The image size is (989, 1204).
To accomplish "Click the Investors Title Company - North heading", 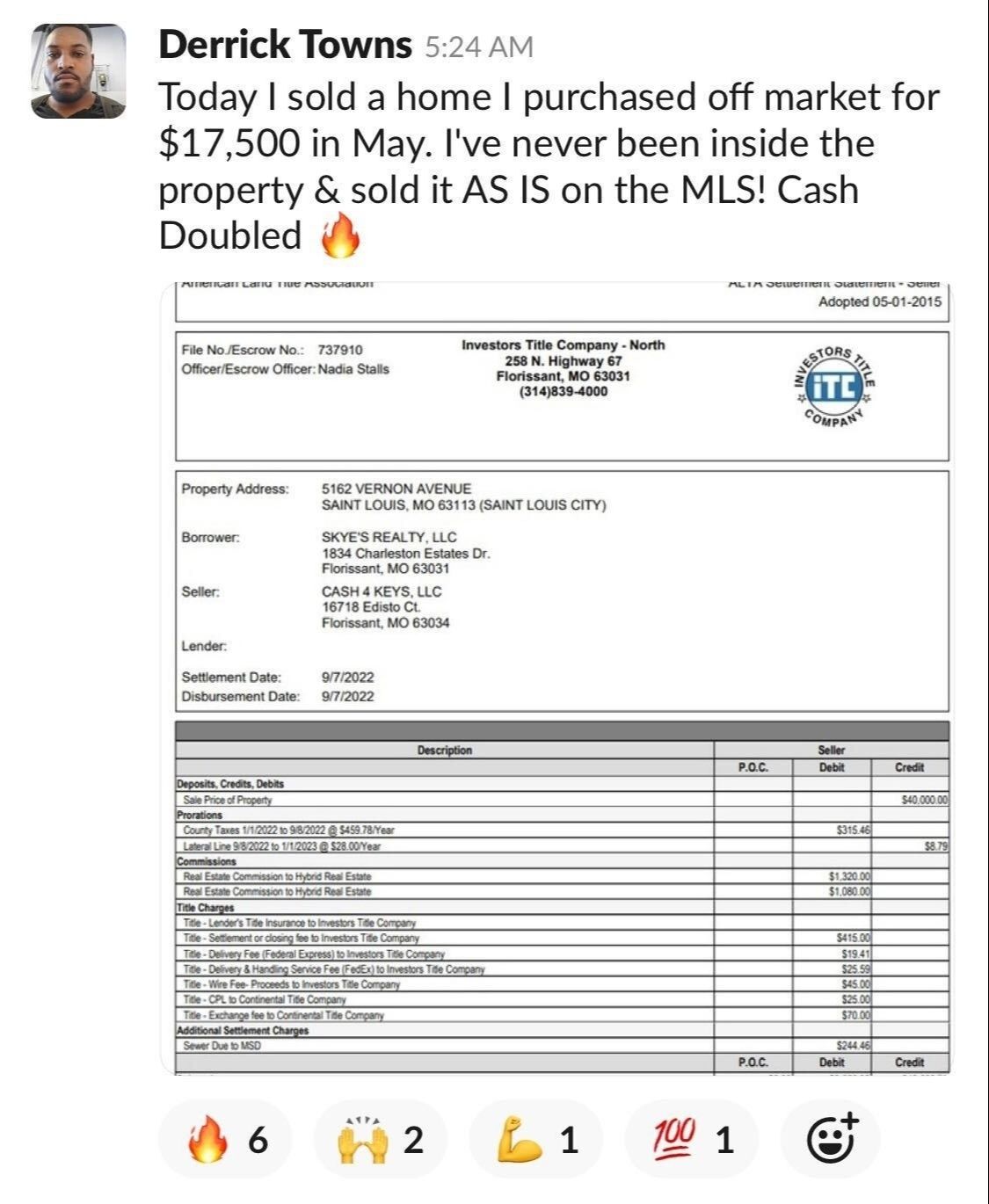I will pos(564,345).
